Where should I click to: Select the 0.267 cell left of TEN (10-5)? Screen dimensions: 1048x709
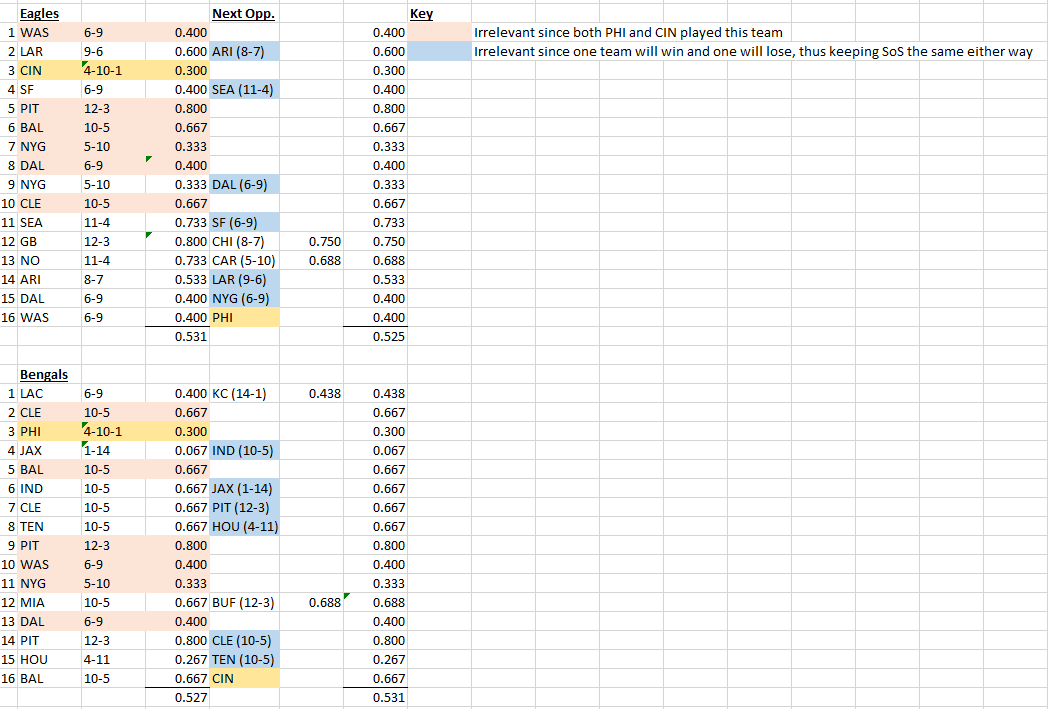(178, 660)
